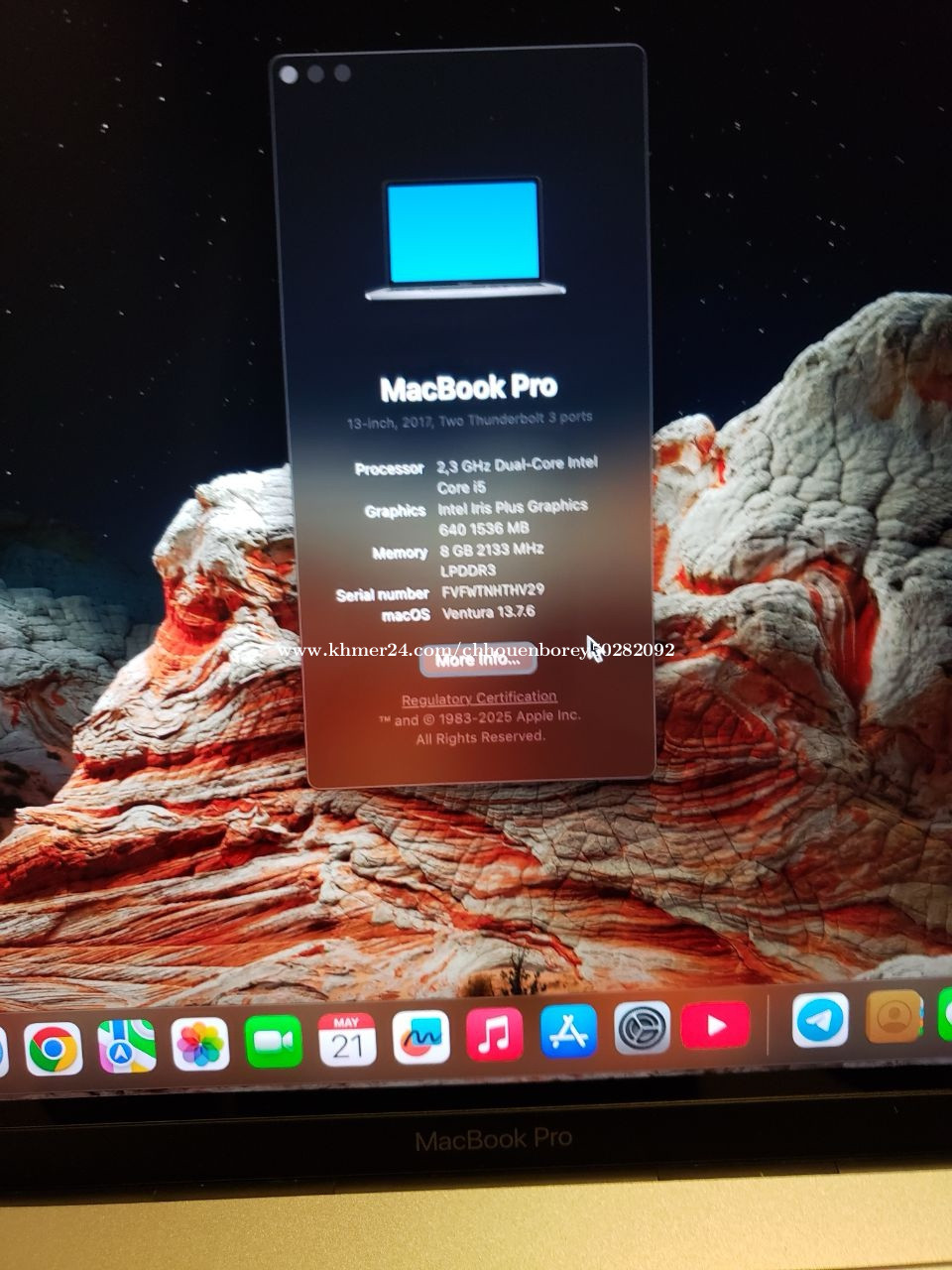Click the Intel Iris Plus Graphics value
Screen dimensions: 952x1270
point(513,517)
